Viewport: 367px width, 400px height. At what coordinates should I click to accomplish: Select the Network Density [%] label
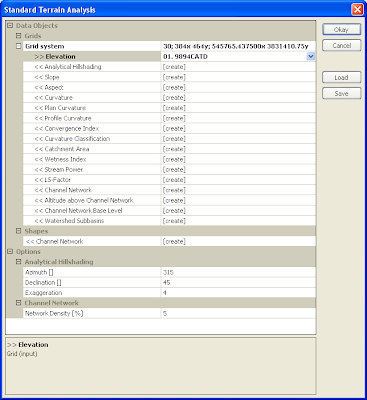[x=54, y=313]
